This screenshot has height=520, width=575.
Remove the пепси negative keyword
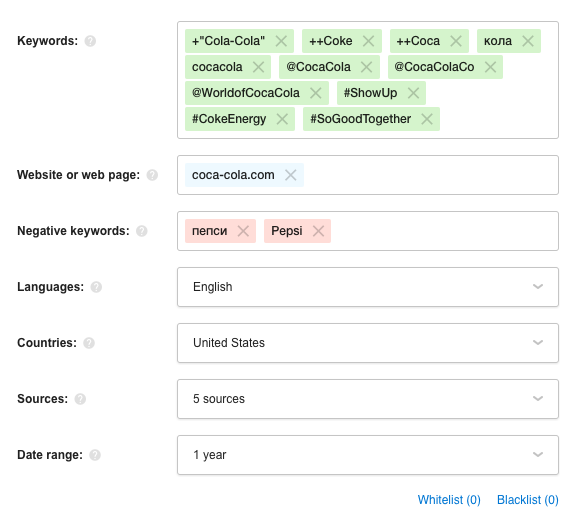click(243, 231)
